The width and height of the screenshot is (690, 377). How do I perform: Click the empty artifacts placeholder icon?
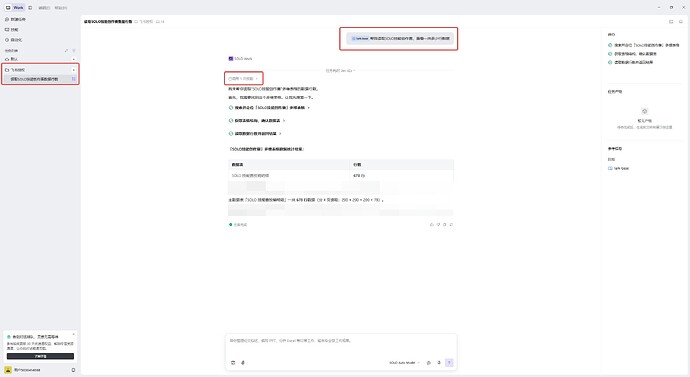coord(644,111)
